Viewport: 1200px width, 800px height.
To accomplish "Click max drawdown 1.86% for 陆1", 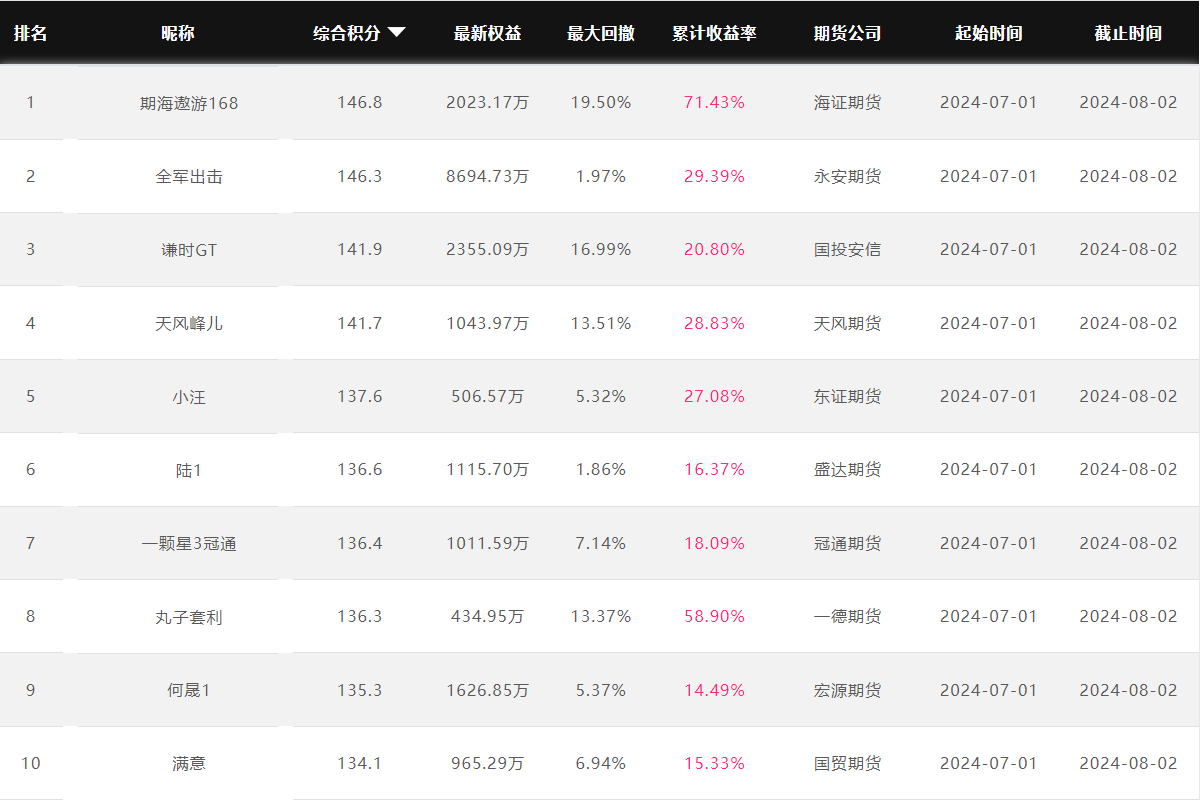I will pyautogui.click(x=601, y=469).
